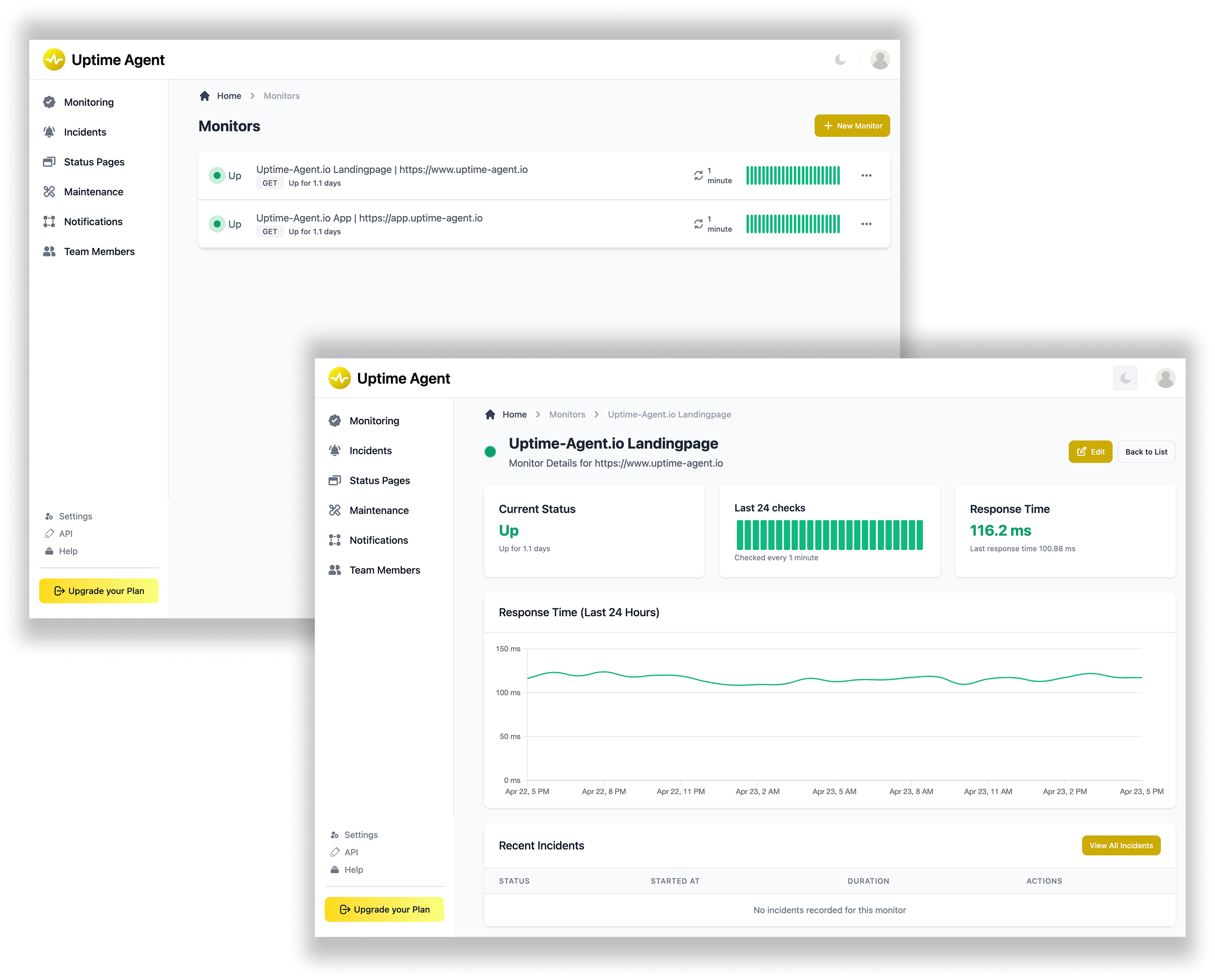Click Upgrade your Plan in back window
This screenshot has height=980, width=1215.
pyautogui.click(x=99, y=591)
